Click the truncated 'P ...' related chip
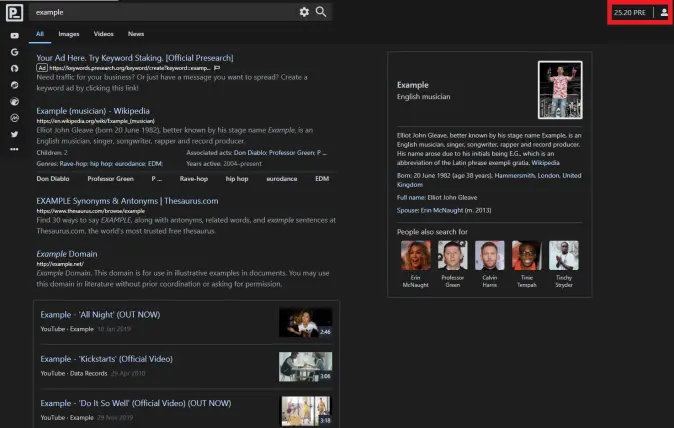The height and width of the screenshot is (428, 674). click(156, 179)
